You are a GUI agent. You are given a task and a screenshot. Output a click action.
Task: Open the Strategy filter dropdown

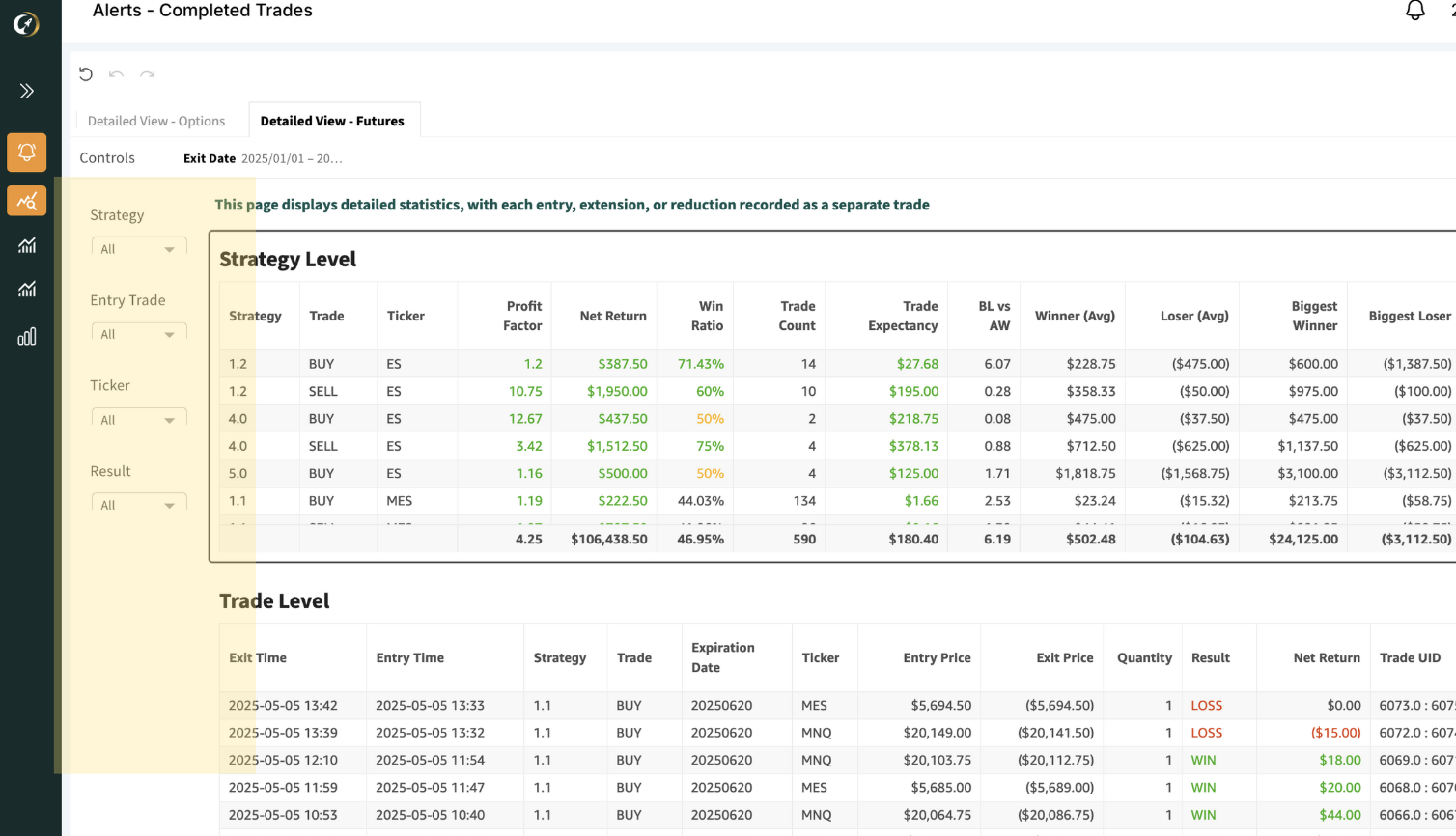pyautogui.click(x=139, y=249)
